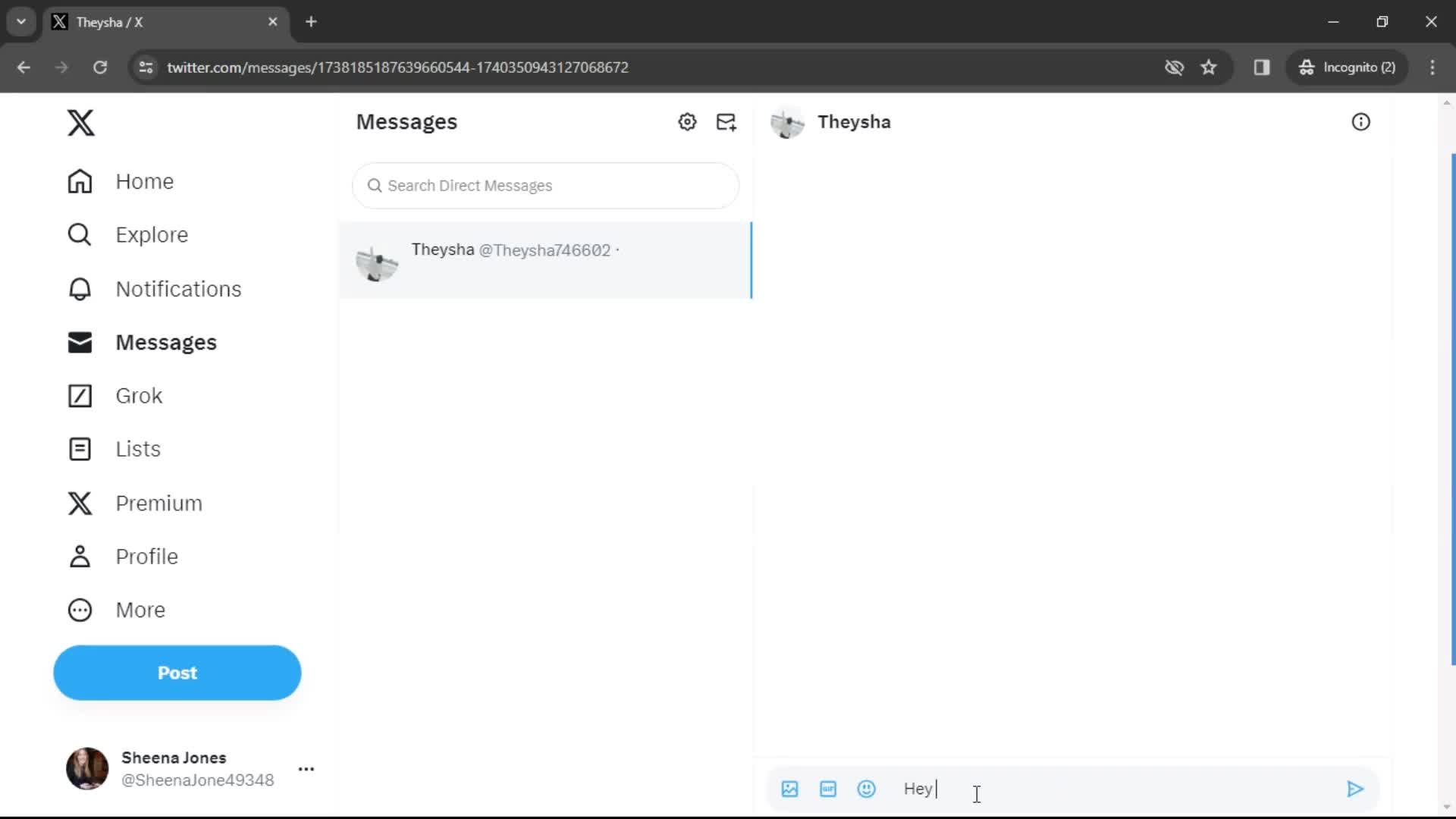The width and height of the screenshot is (1456, 819).
Task: Open Lists page
Action: (x=114, y=449)
